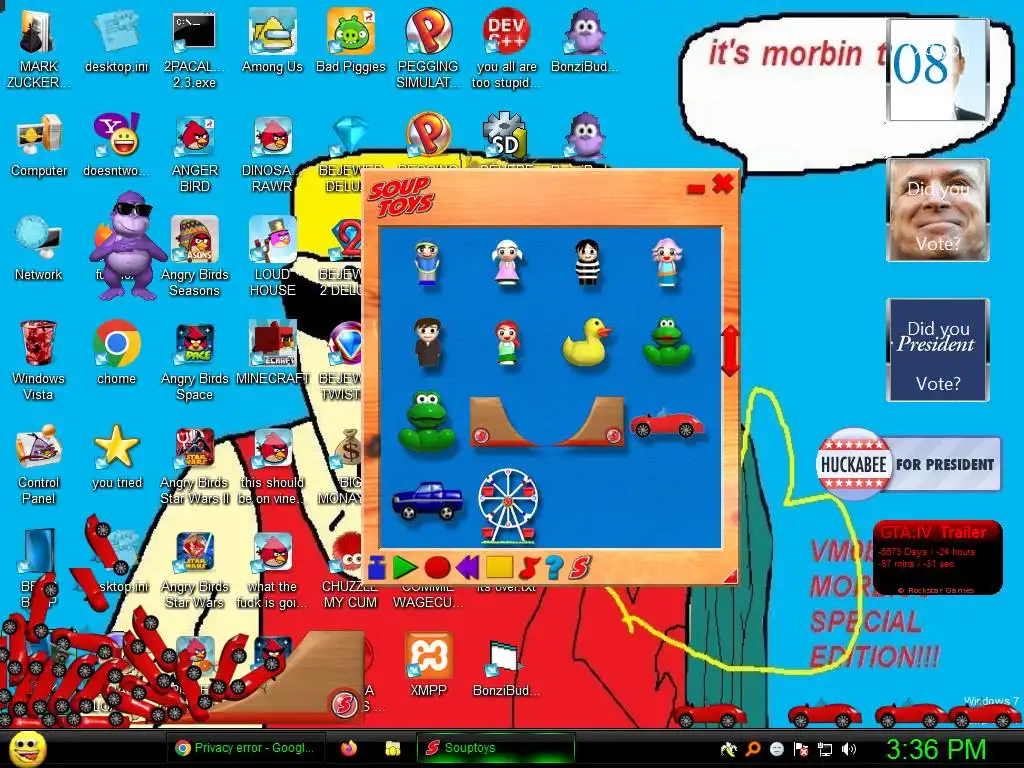Click the 3:36 PM taskbar clock
The image size is (1024, 768).
click(935, 749)
